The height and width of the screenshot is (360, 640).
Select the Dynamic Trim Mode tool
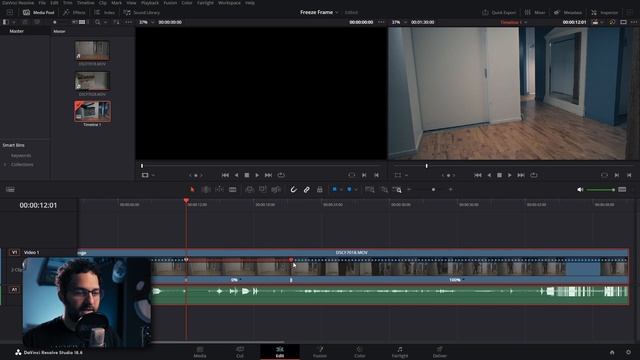tap(220, 189)
